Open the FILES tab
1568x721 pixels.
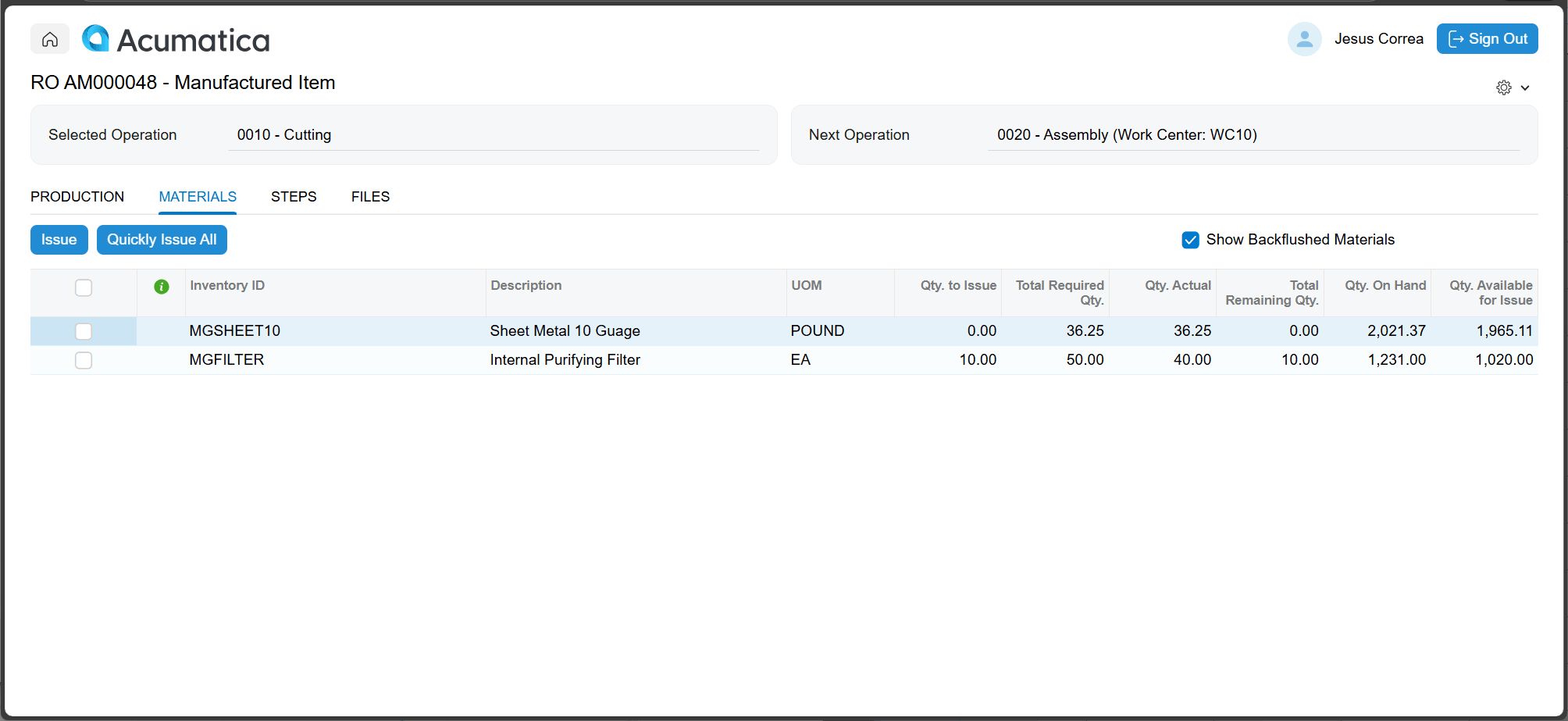369,197
